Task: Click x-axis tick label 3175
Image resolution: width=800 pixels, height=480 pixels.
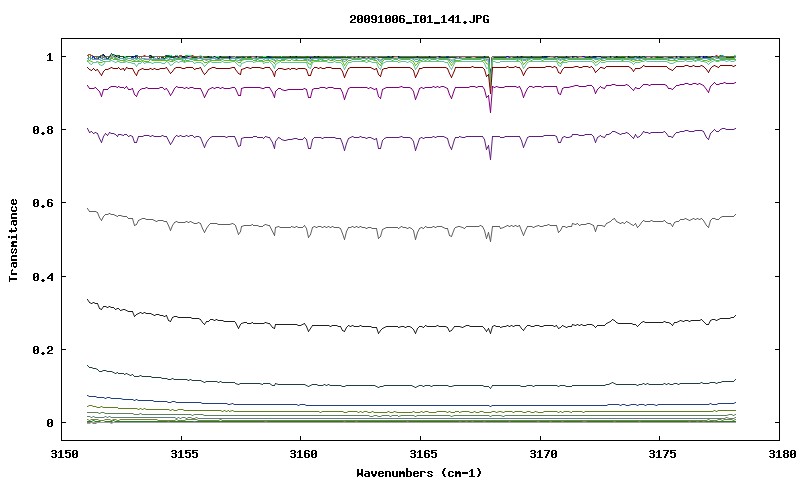Action: [x=661, y=454]
